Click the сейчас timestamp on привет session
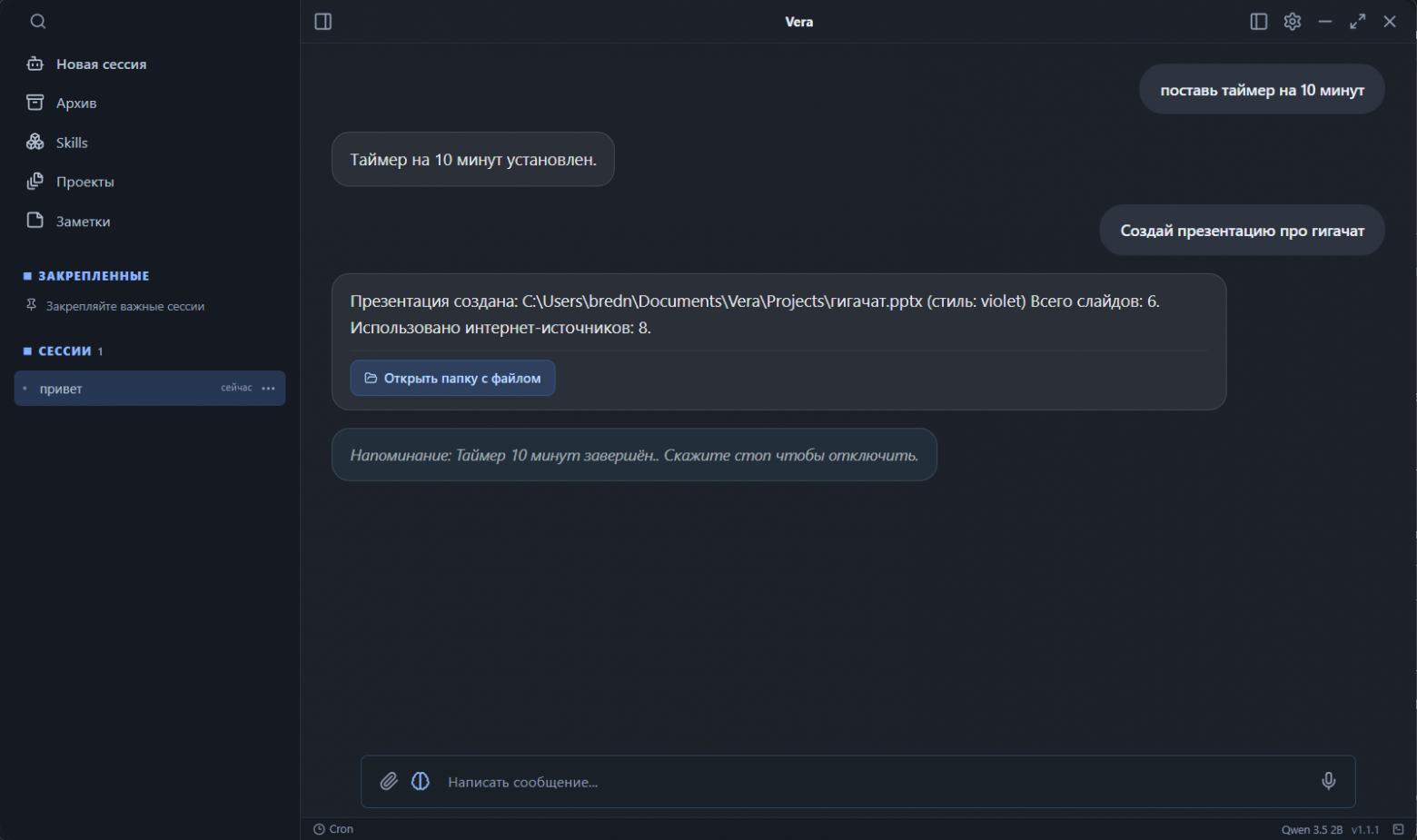 pos(236,388)
